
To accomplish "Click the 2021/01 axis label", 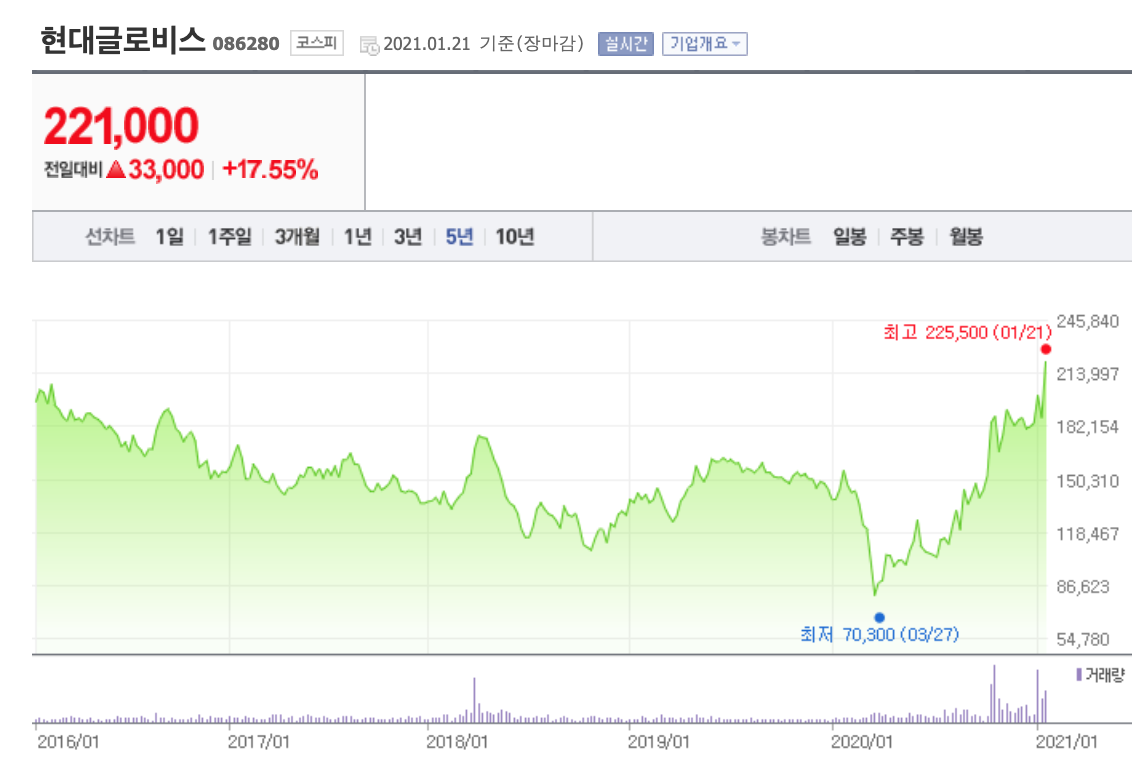I will tap(1066, 742).
